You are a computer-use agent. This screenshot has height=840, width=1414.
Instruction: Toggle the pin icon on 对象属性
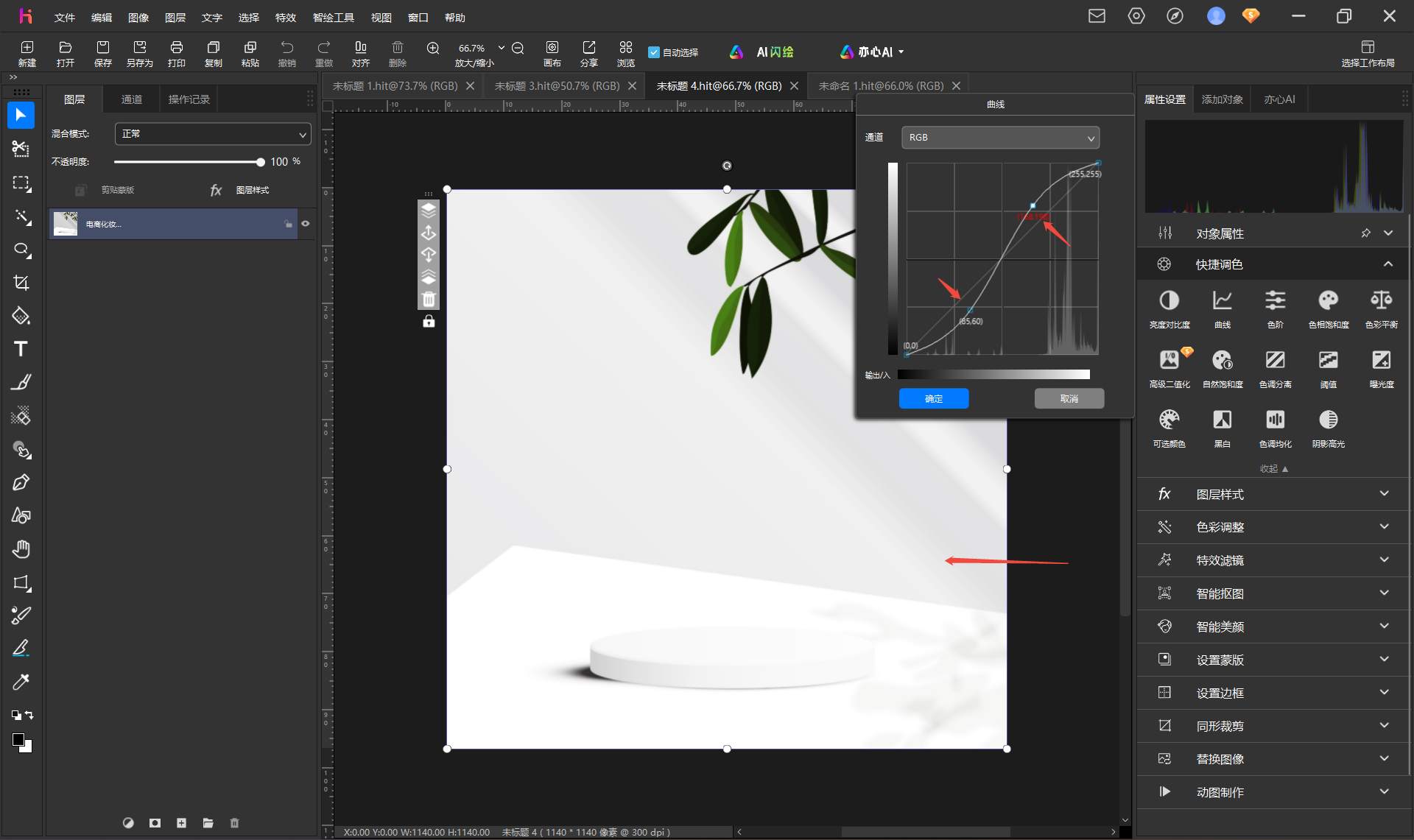1365,233
